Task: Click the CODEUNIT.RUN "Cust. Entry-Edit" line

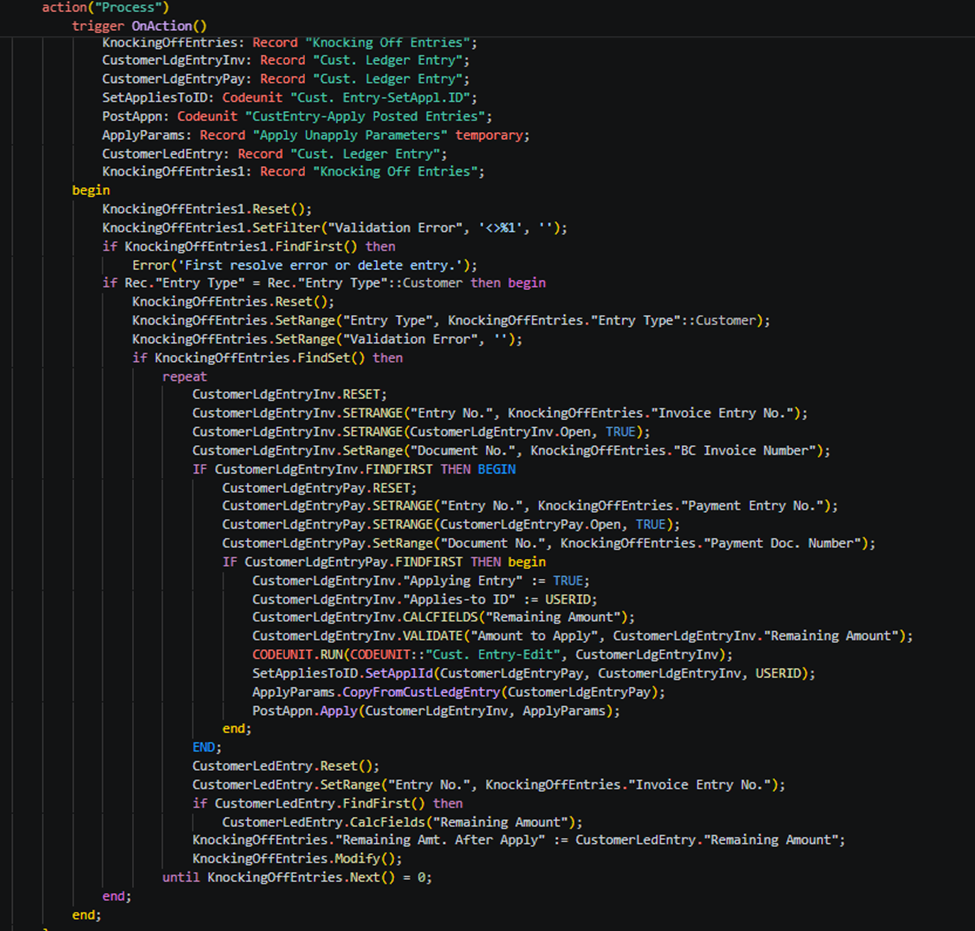Action: pos(492,655)
